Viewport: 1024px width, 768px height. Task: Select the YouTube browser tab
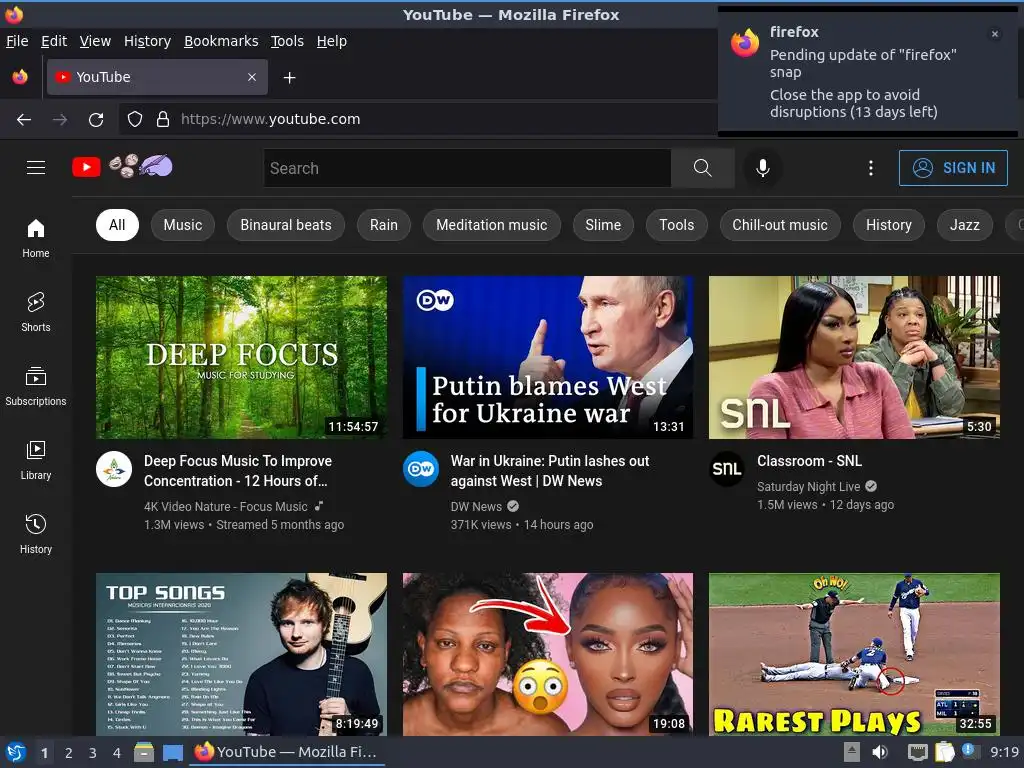click(157, 77)
